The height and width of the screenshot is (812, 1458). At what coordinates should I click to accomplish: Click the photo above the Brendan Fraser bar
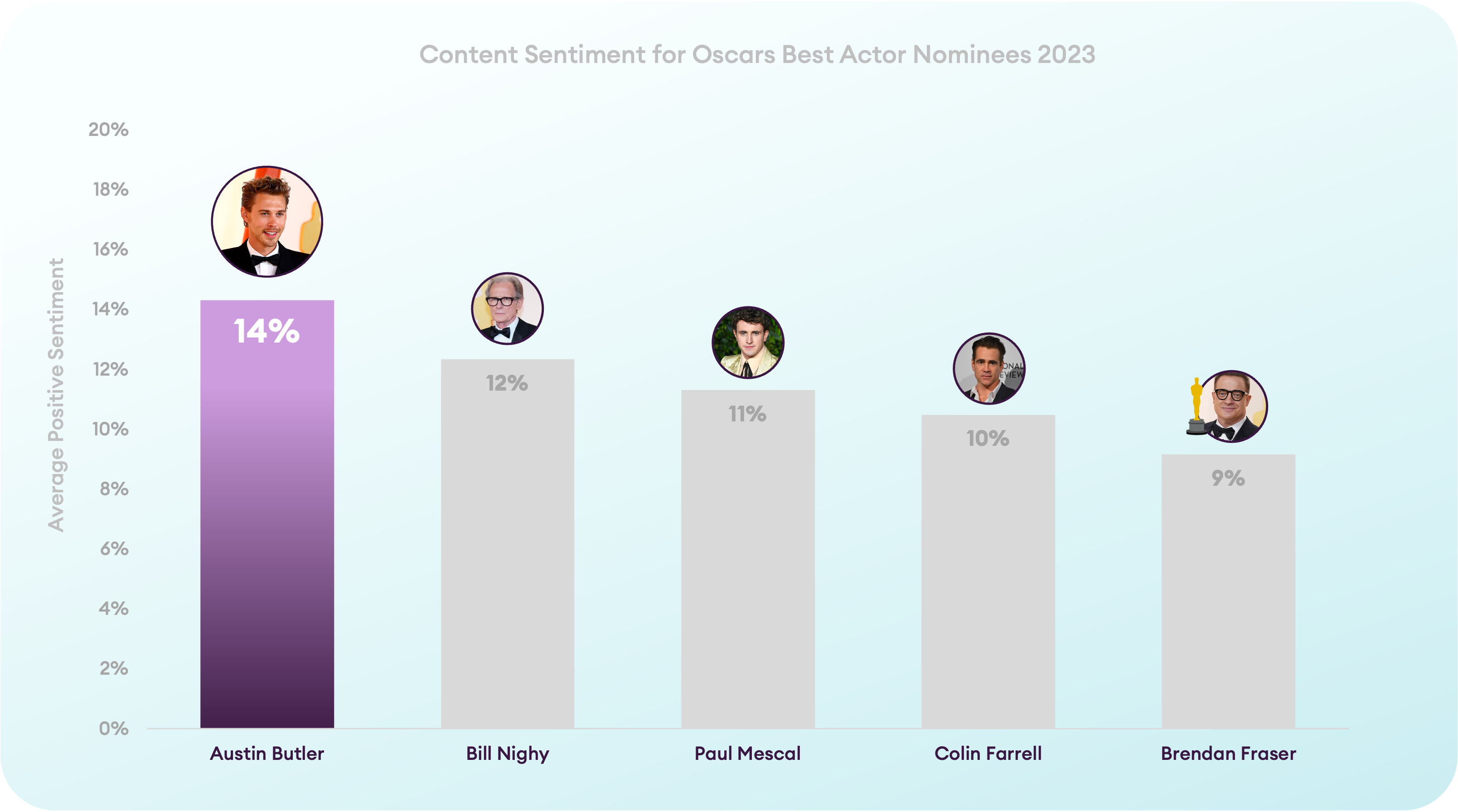click(1231, 406)
